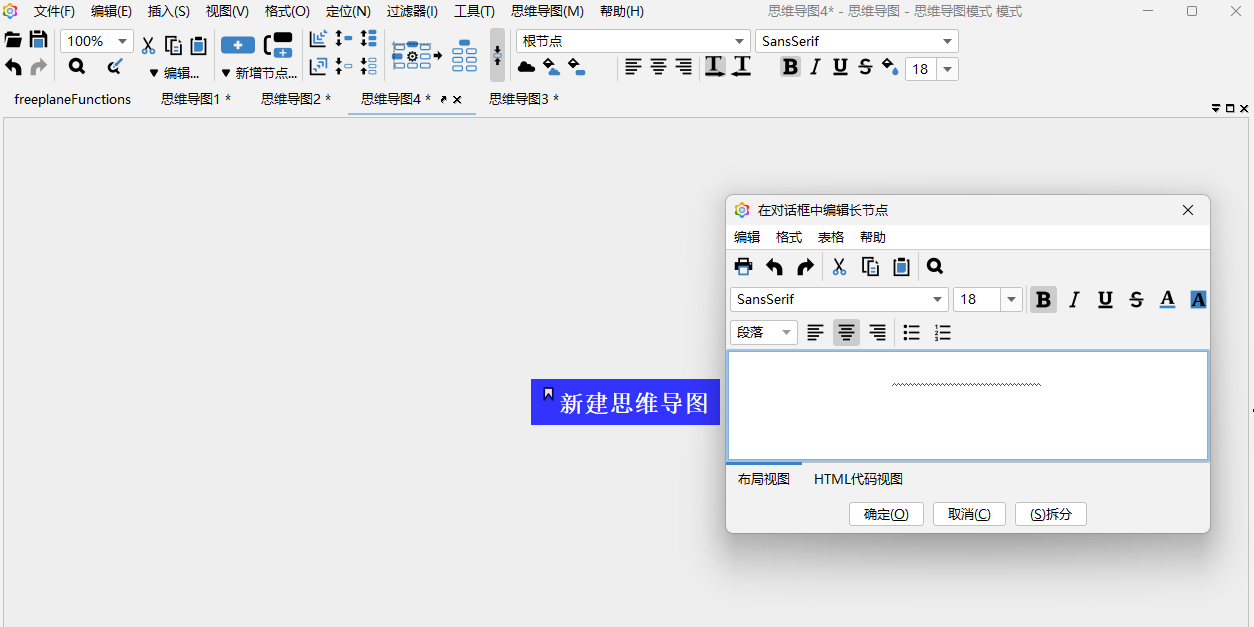Image resolution: width=1254 pixels, height=627 pixels.
Task: Switch to the 思维导图3 tab
Action: [517, 99]
